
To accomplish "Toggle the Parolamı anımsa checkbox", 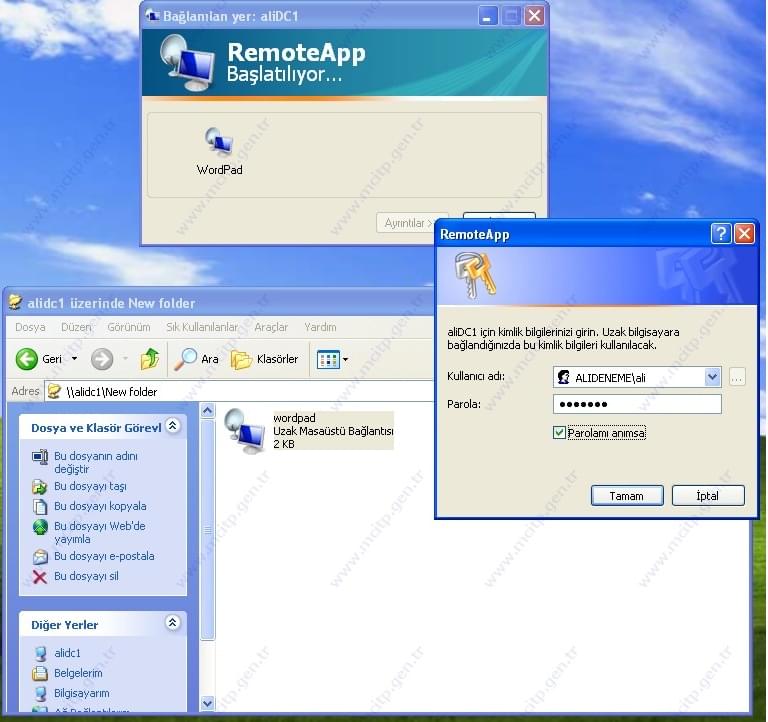I will tap(559, 433).
